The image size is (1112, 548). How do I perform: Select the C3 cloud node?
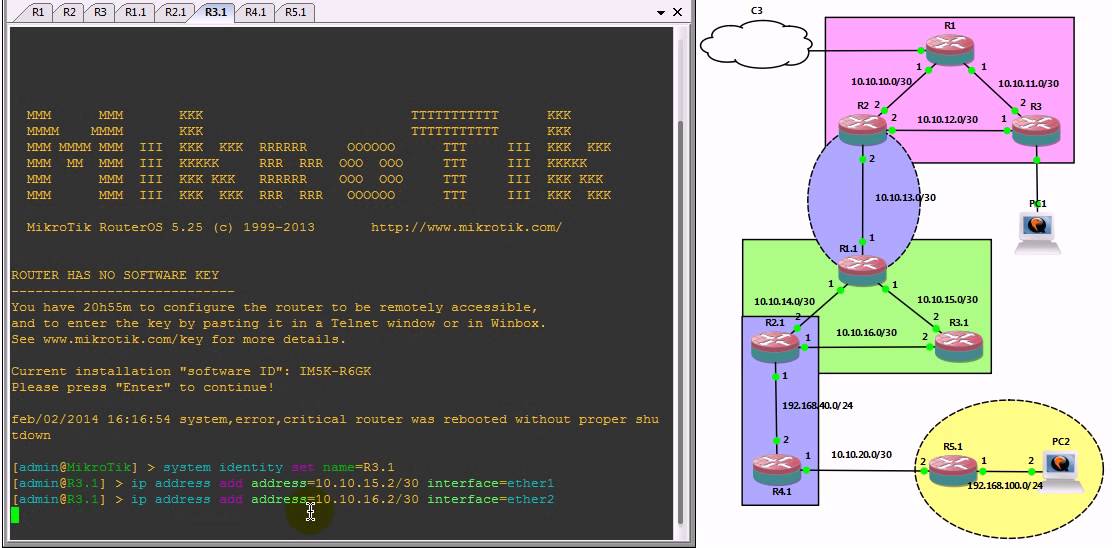click(x=756, y=43)
